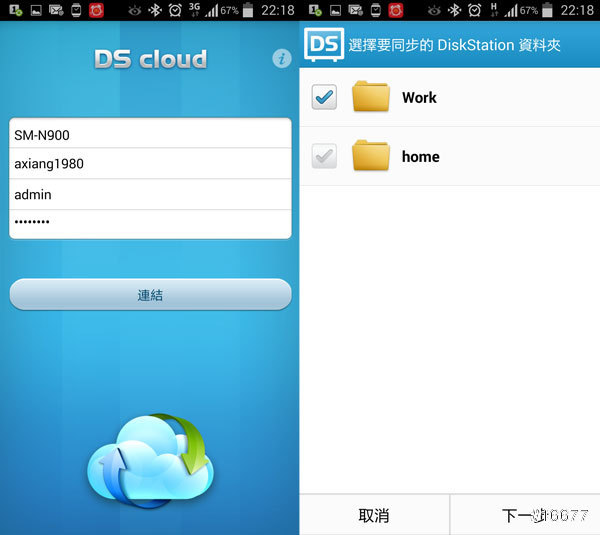
Task: Select the Work folder row label
Action: point(419,97)
